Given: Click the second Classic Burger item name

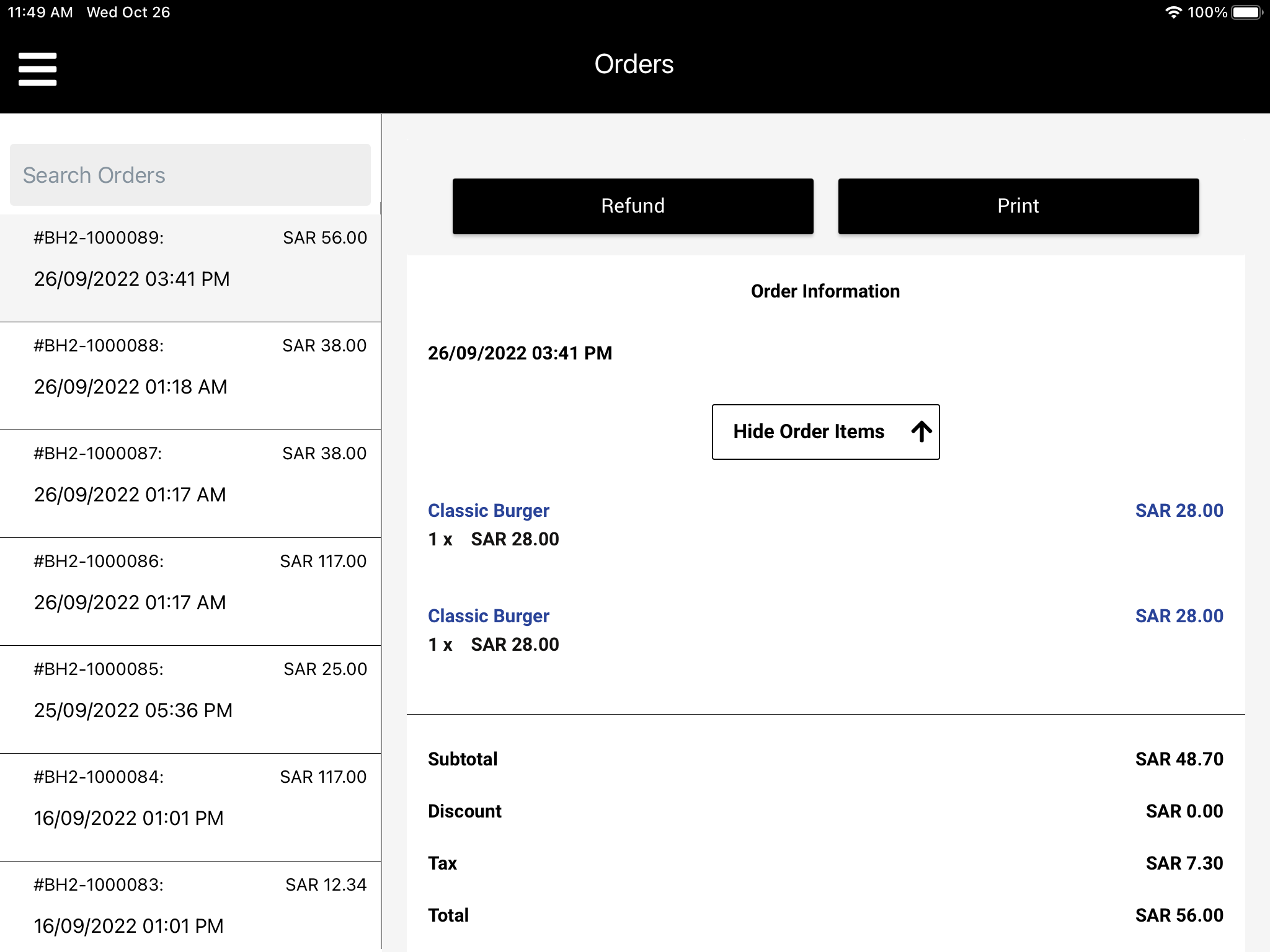Looking at the screenshot, I should point(489,616).
